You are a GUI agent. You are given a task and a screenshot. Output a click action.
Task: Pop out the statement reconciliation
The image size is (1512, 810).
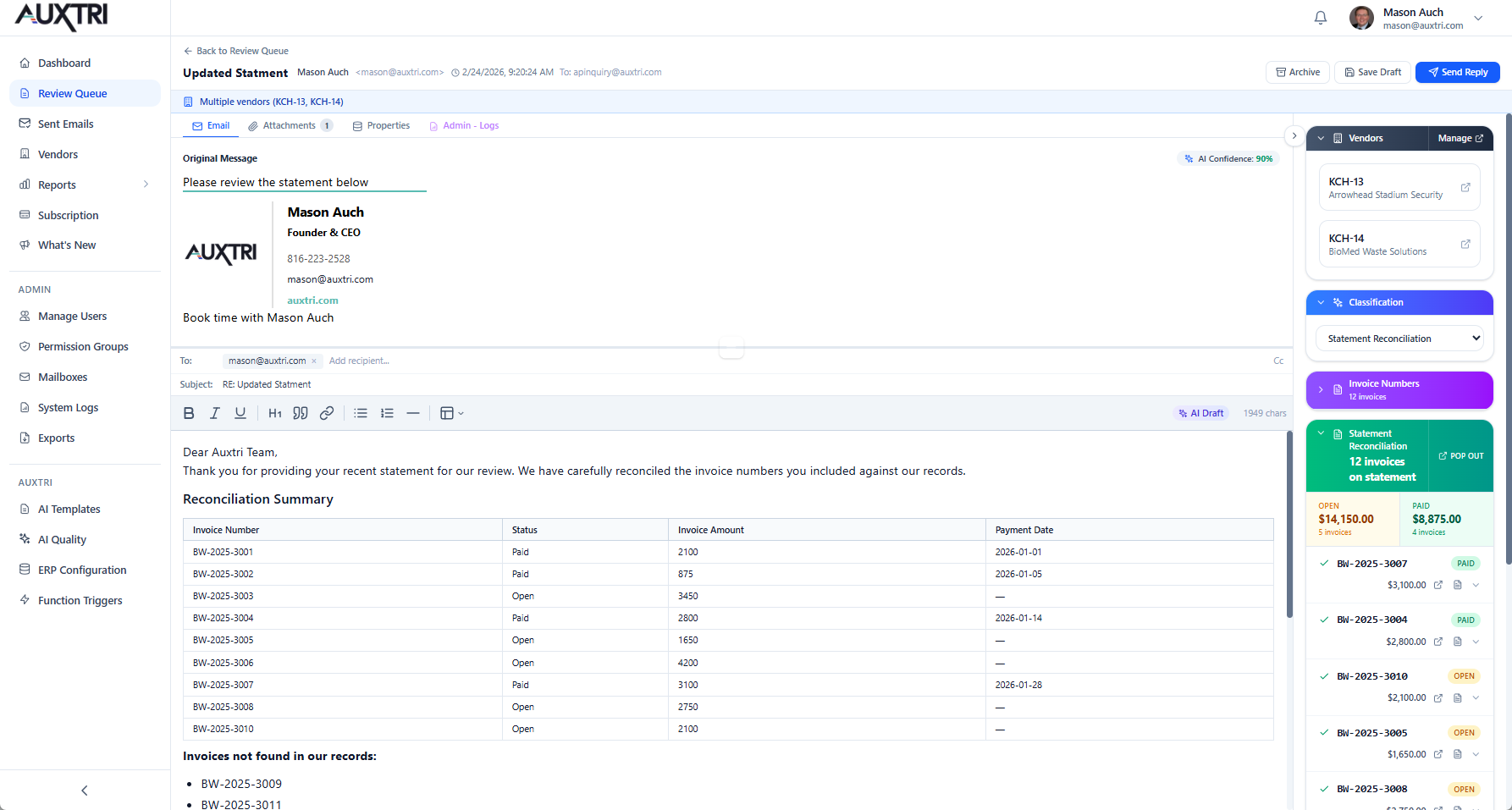coord(1460,455)
